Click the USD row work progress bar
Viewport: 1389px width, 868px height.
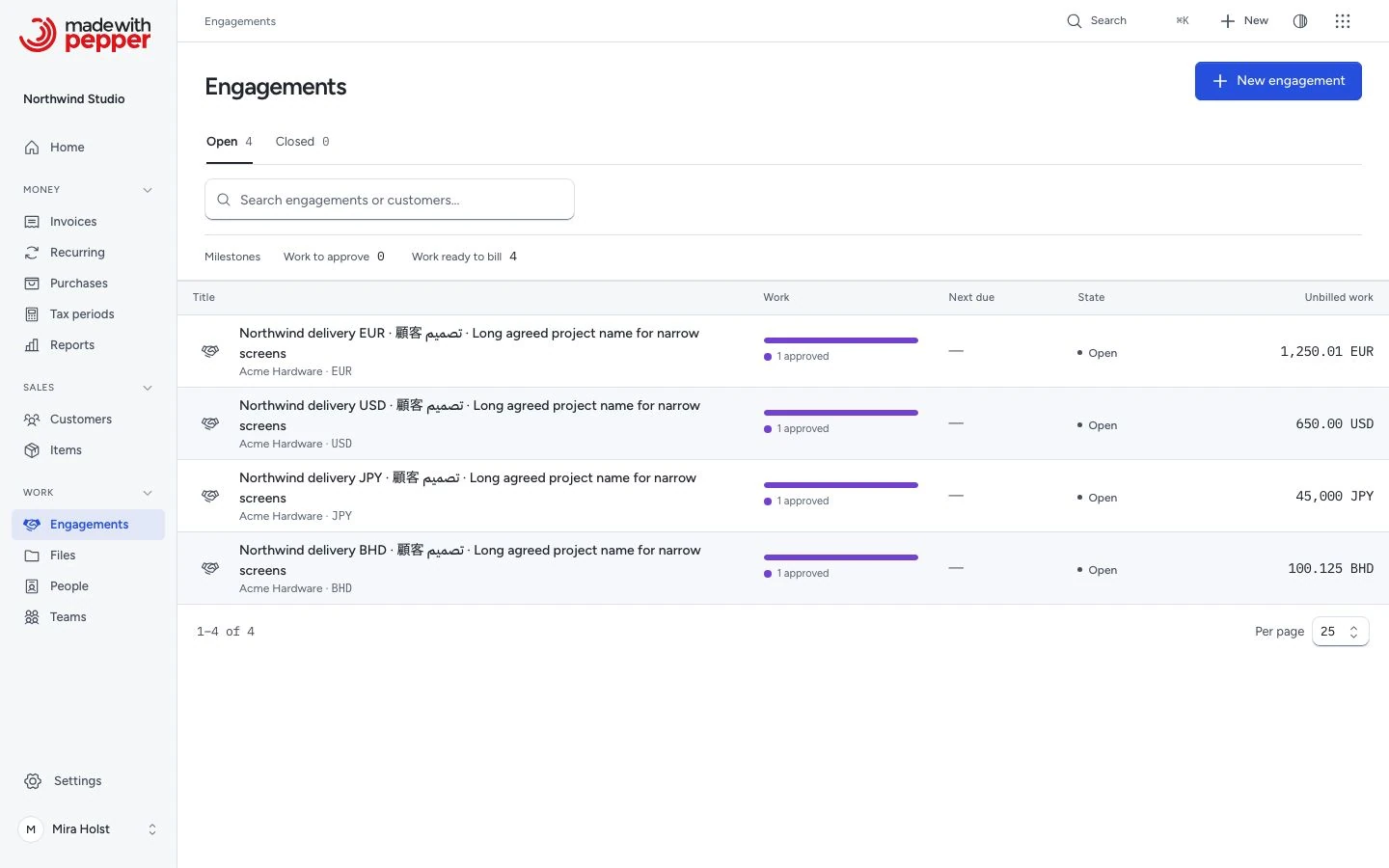841,413
